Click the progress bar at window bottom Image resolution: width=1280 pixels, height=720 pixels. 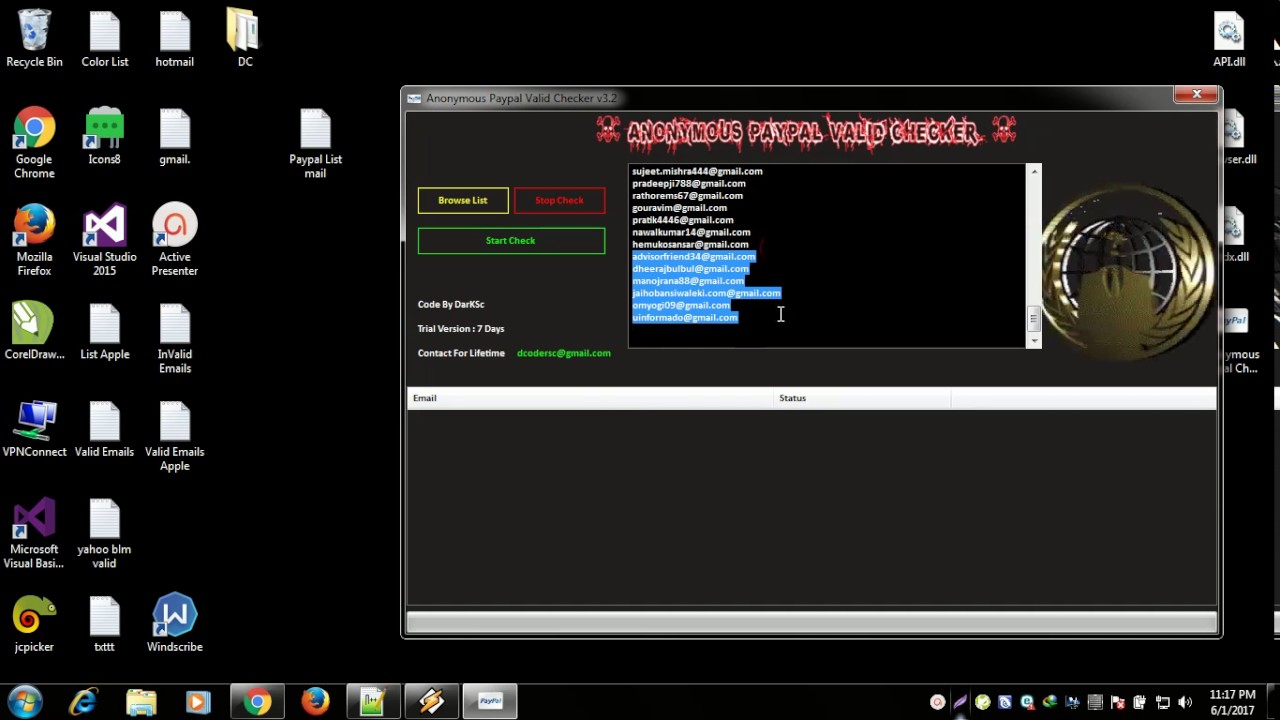click(811, 623)
